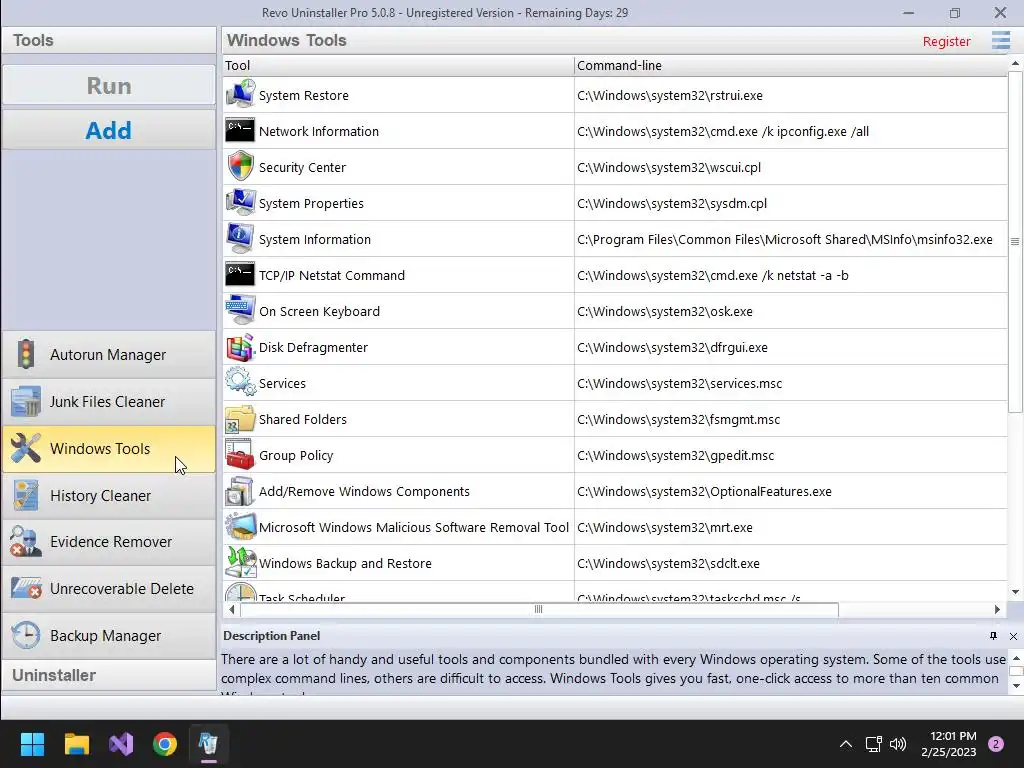This screenshot has width=1024, height=768.
Task: Click the Add/Remove Windows Components icon
Action: click(240, 491)
